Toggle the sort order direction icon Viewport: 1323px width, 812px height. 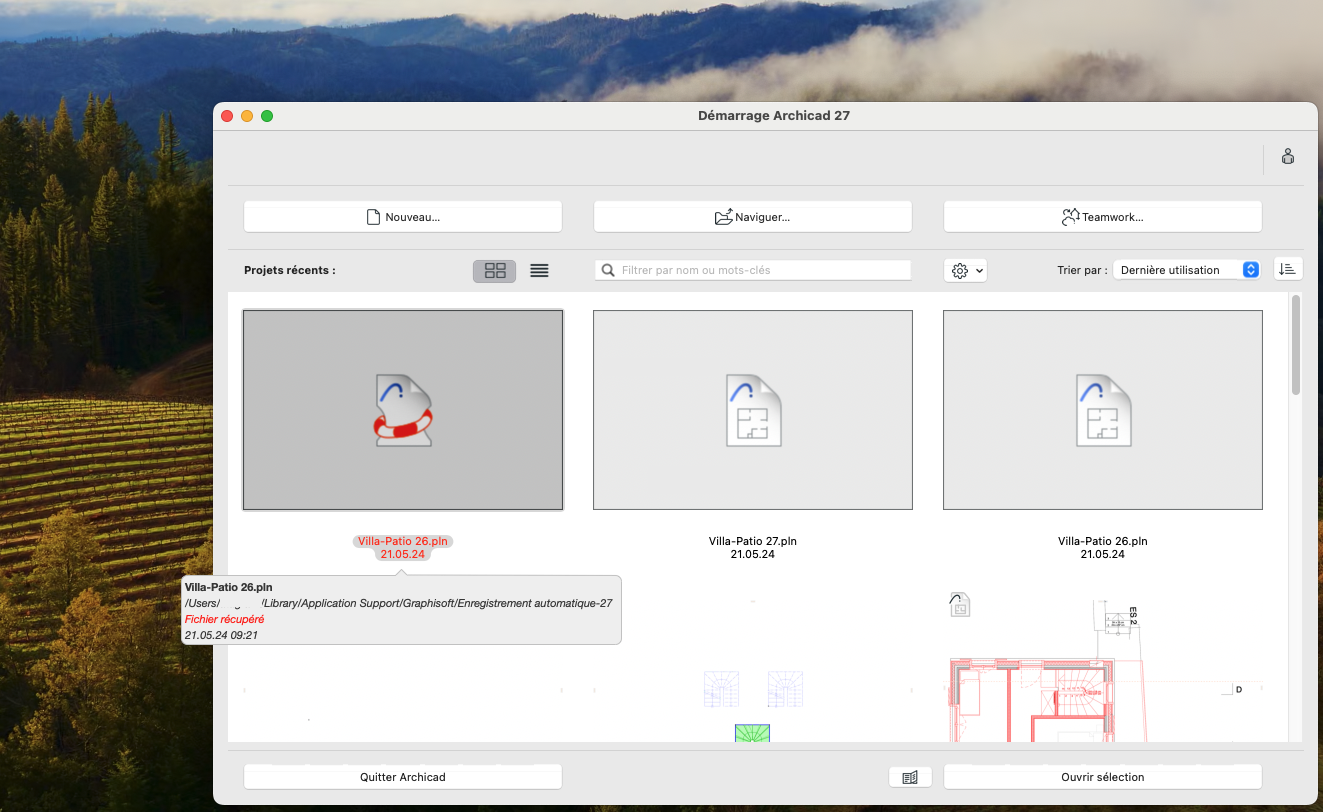pos(1288,269)
